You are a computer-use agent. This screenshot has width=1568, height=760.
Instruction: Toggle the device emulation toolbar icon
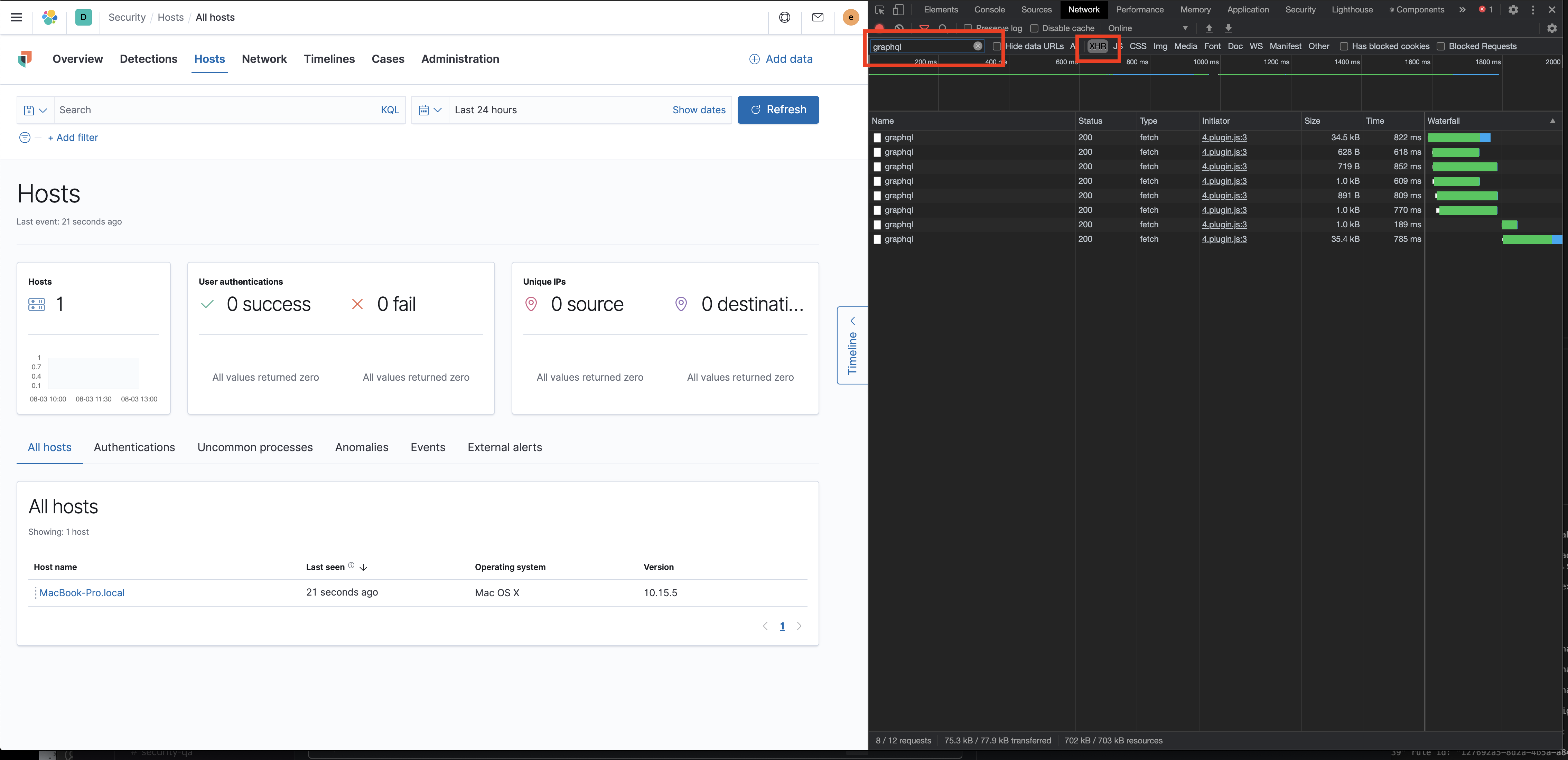point(898,10)
